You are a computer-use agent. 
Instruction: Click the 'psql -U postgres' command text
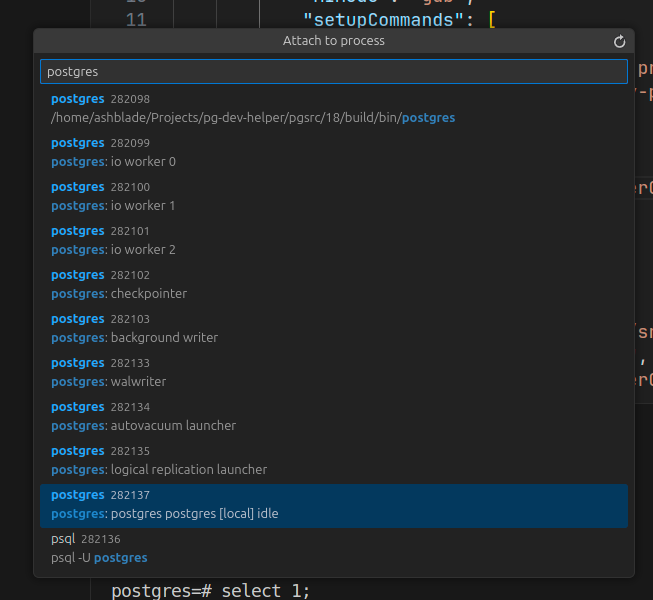point(99,558)
